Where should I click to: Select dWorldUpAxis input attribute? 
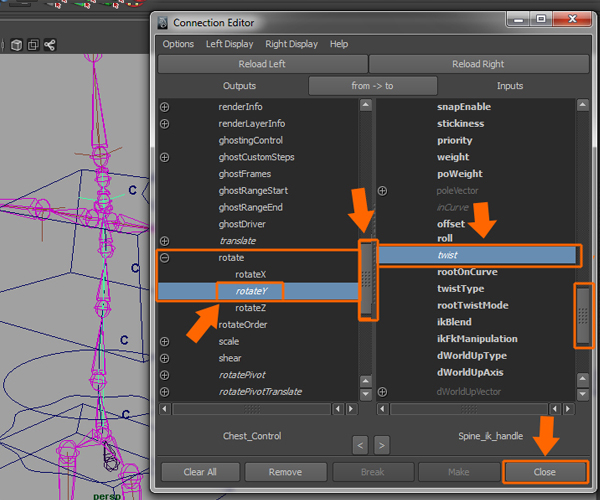[470, 373]
